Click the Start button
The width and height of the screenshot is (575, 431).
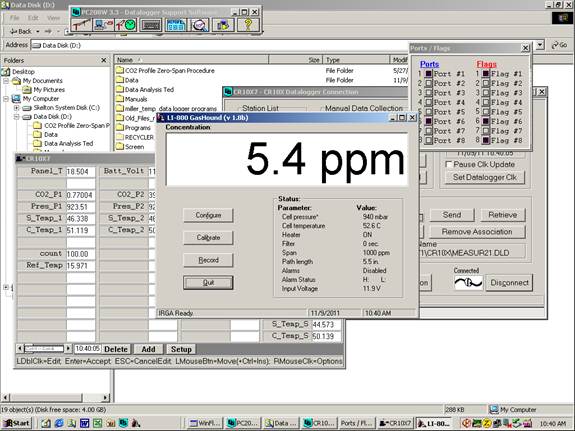(17, 423)
